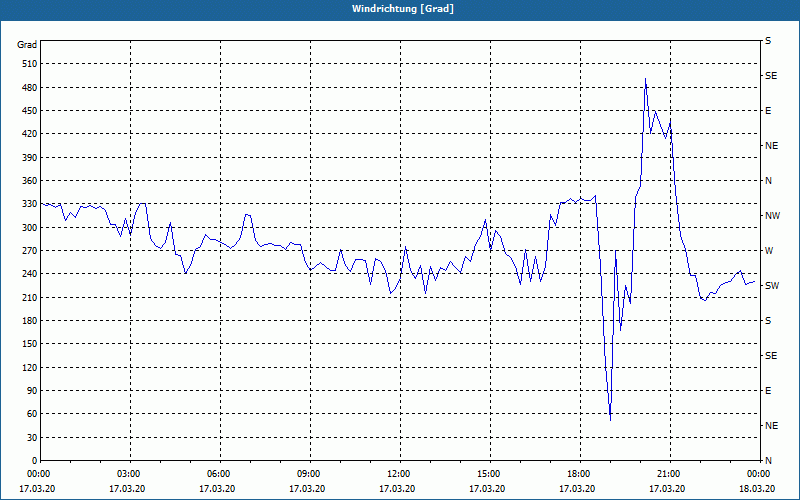This screenshot has height=500, width=800.
Task: Click the 120 degree axis label
Action: click(30, 368)
